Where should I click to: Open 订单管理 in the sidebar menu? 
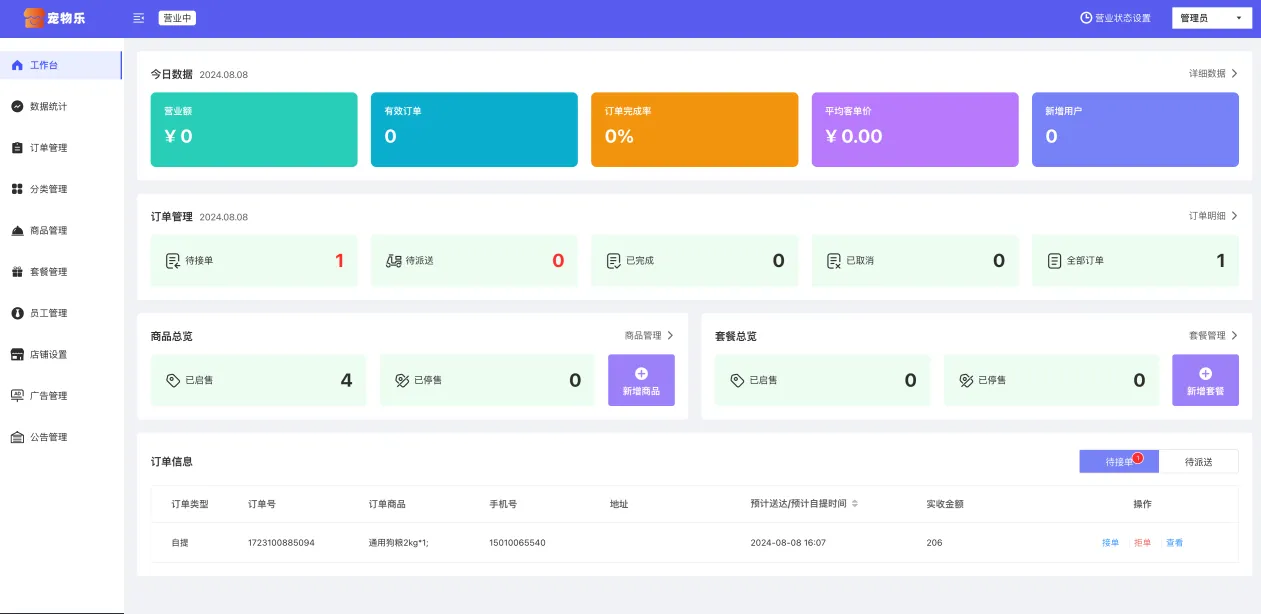click(x=48, y=148)
